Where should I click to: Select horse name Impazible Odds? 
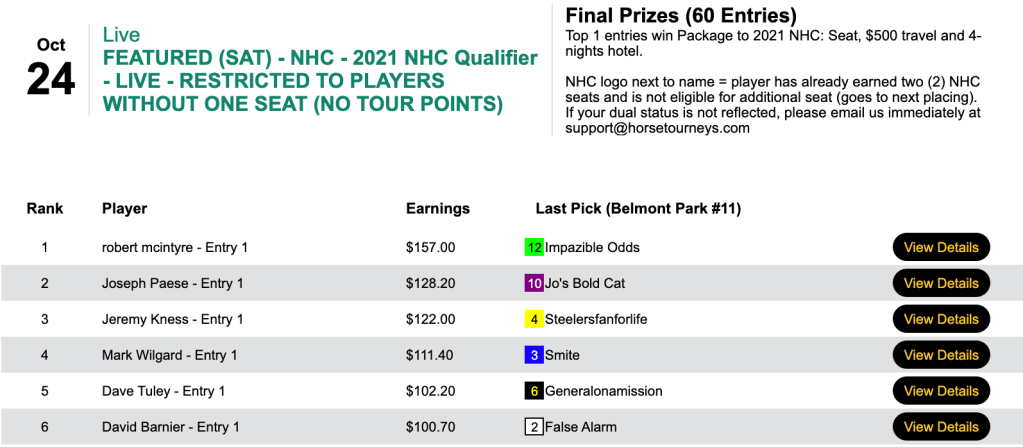point(592,247)
